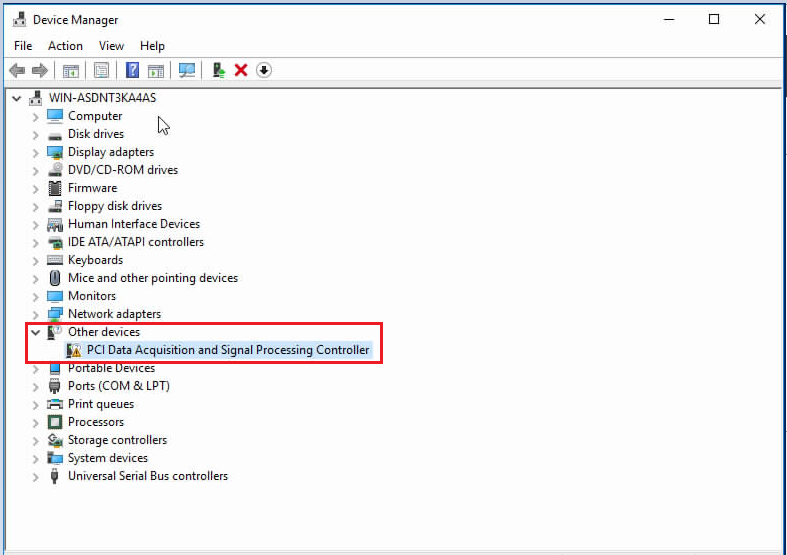
Task: Expand the Network adapters category
Action: point(35,315)
